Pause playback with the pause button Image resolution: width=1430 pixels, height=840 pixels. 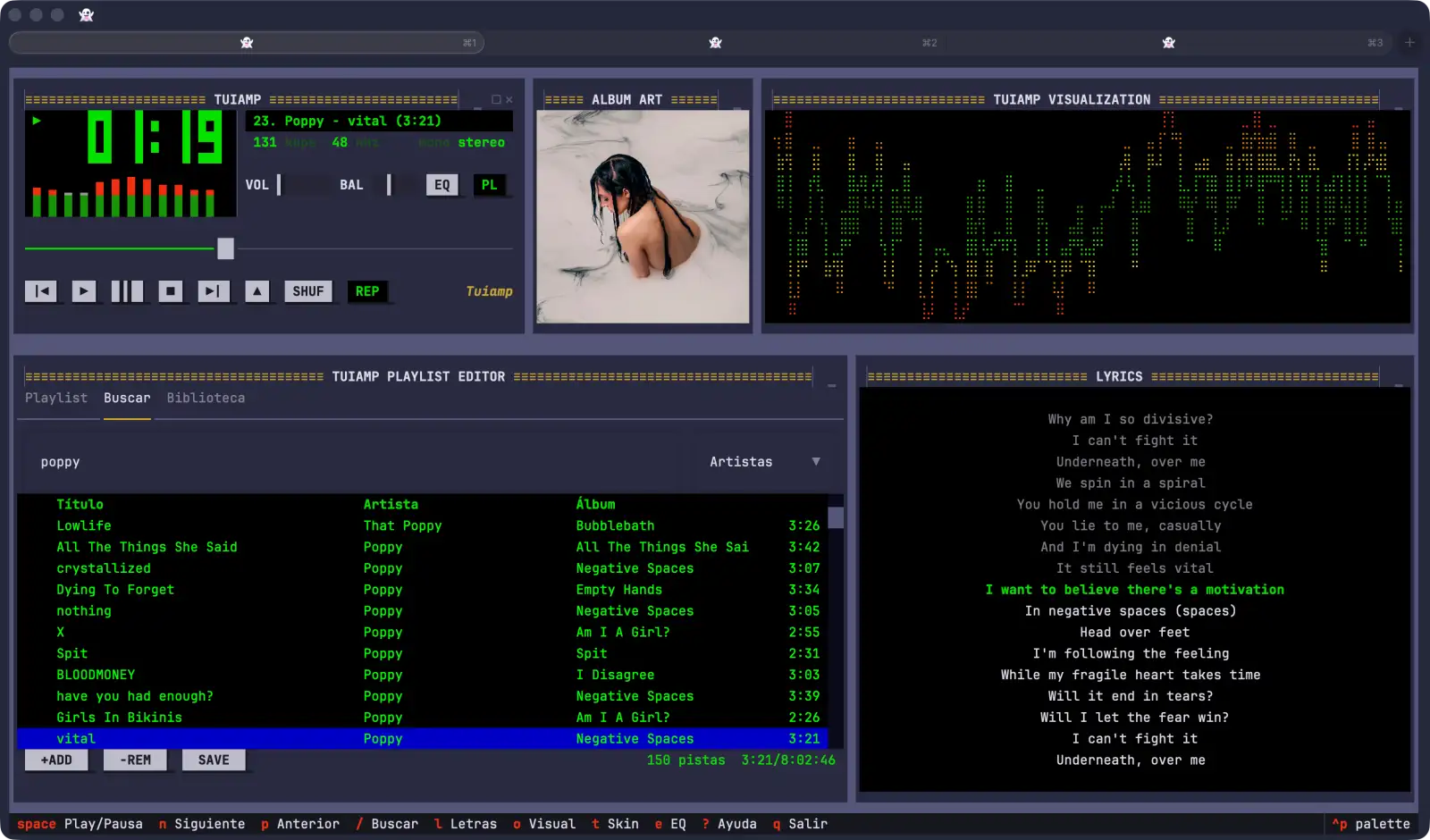[127, 291]
